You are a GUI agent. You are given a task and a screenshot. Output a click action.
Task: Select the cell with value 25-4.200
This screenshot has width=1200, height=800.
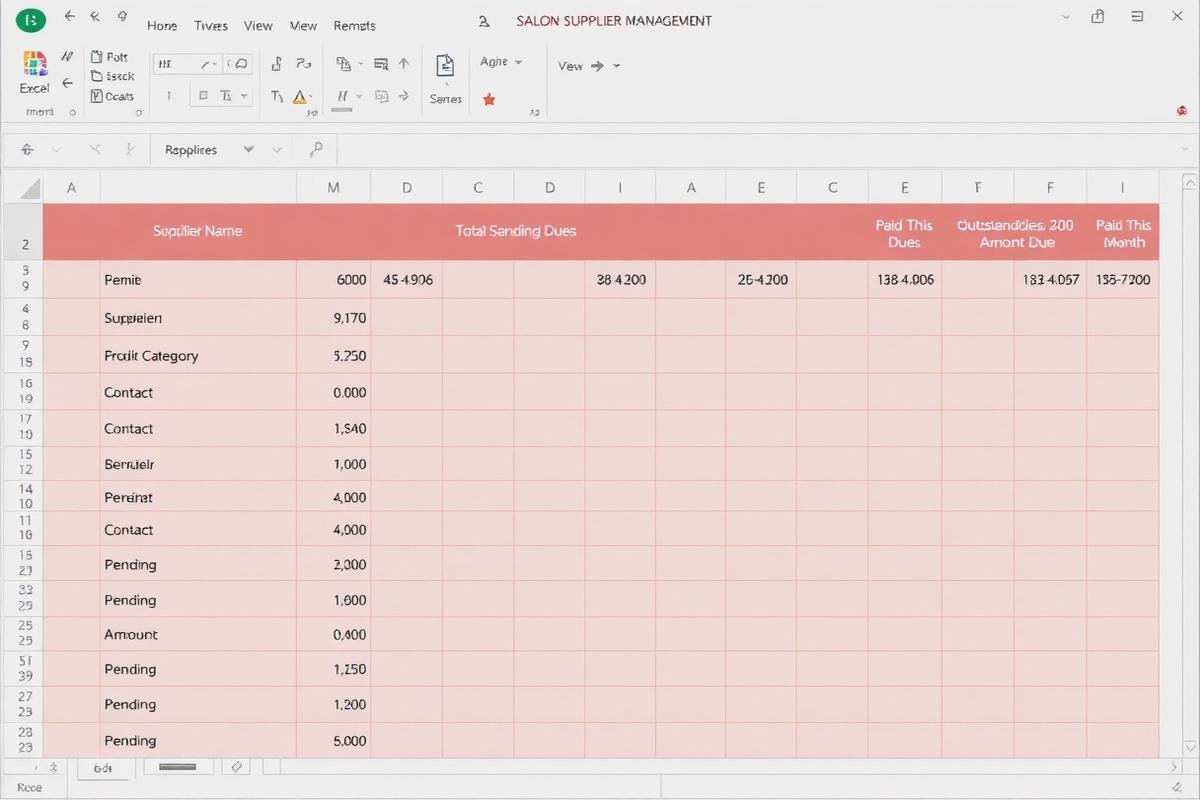coord(762,280)
